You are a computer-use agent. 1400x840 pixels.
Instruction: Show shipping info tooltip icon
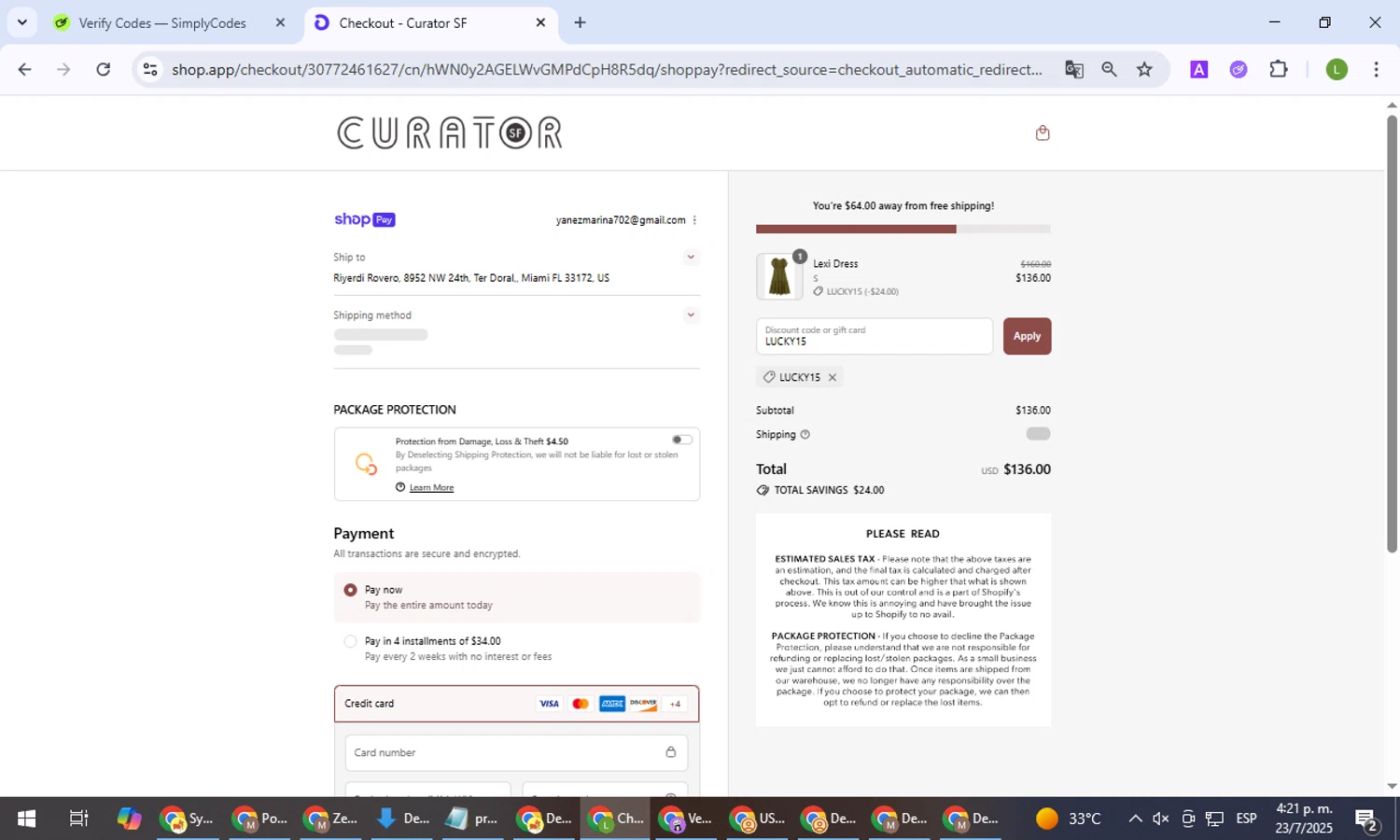[805, 435]
